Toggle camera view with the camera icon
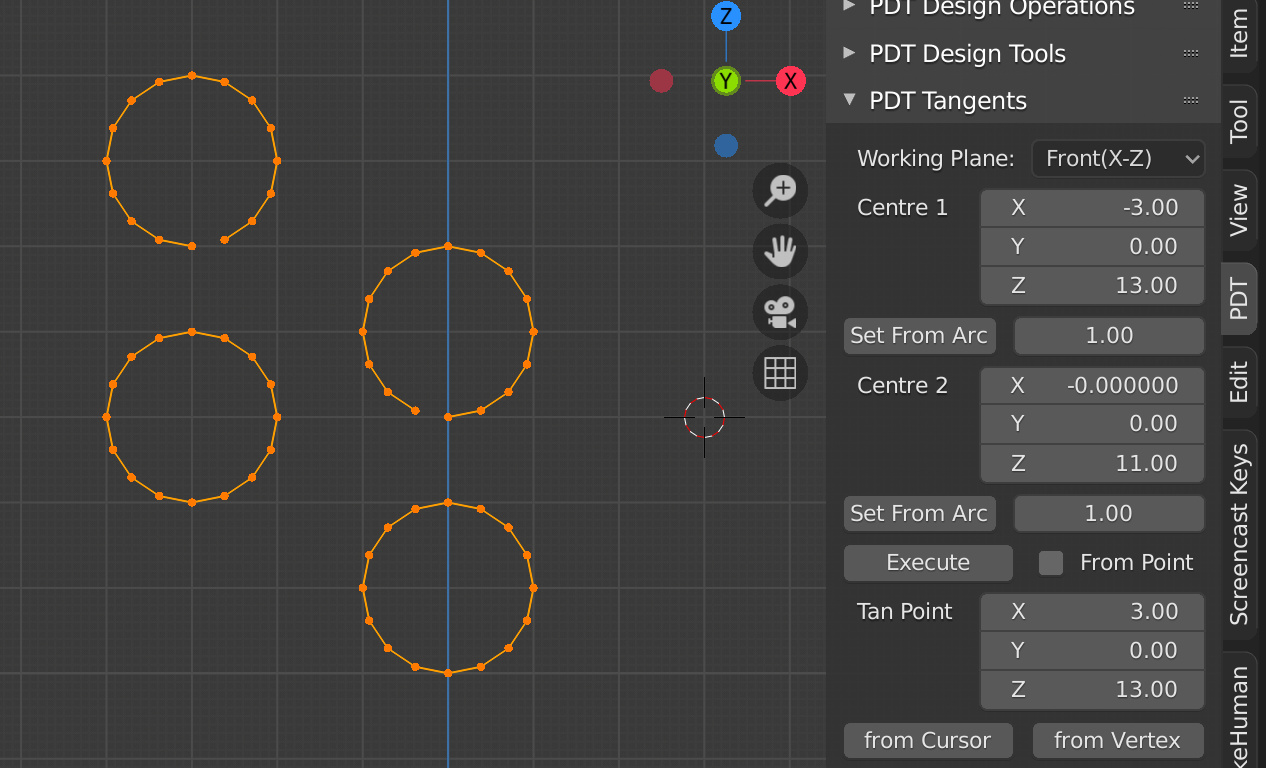The image size is (1266, 768). pos(779,312)
